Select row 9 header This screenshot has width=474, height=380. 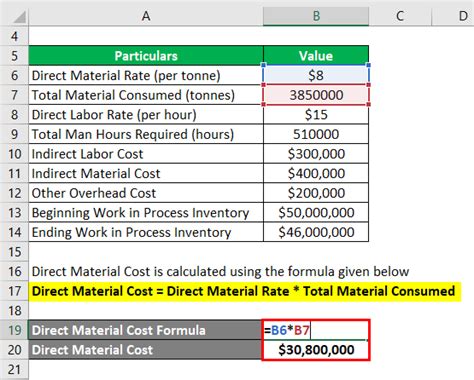(x=14, y=134)
